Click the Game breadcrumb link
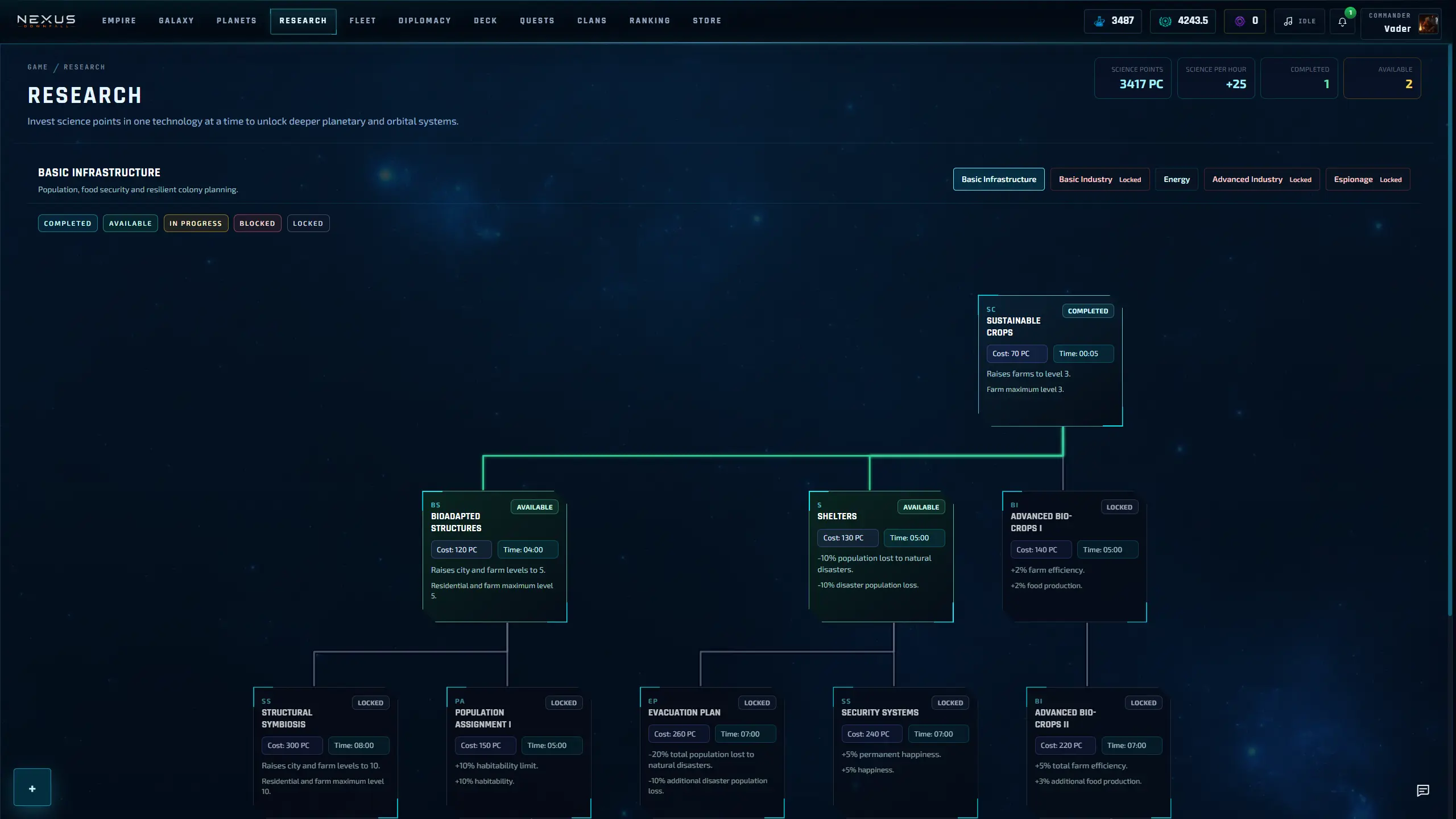 point(38,67)
